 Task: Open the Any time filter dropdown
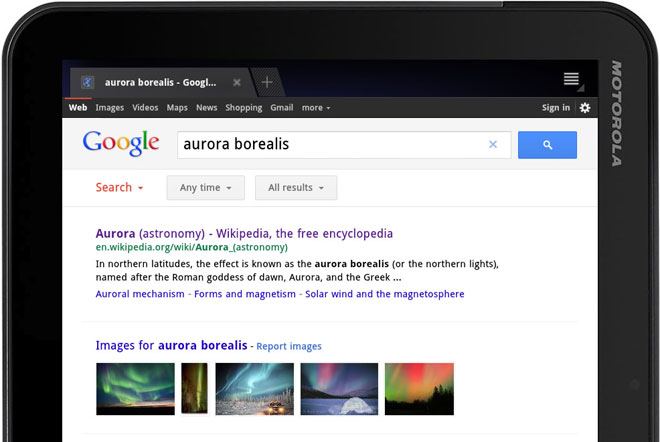coord(206,188)
